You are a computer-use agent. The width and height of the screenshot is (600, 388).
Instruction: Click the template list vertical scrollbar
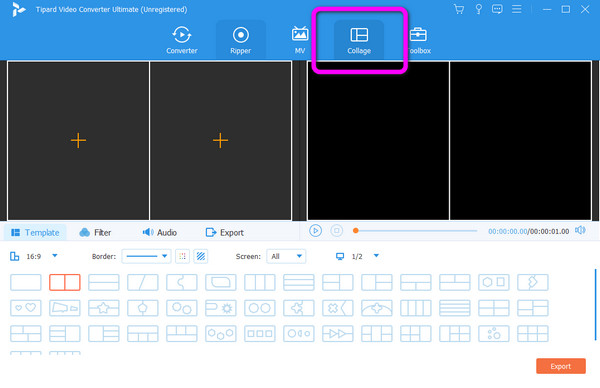tap(595, 305)
